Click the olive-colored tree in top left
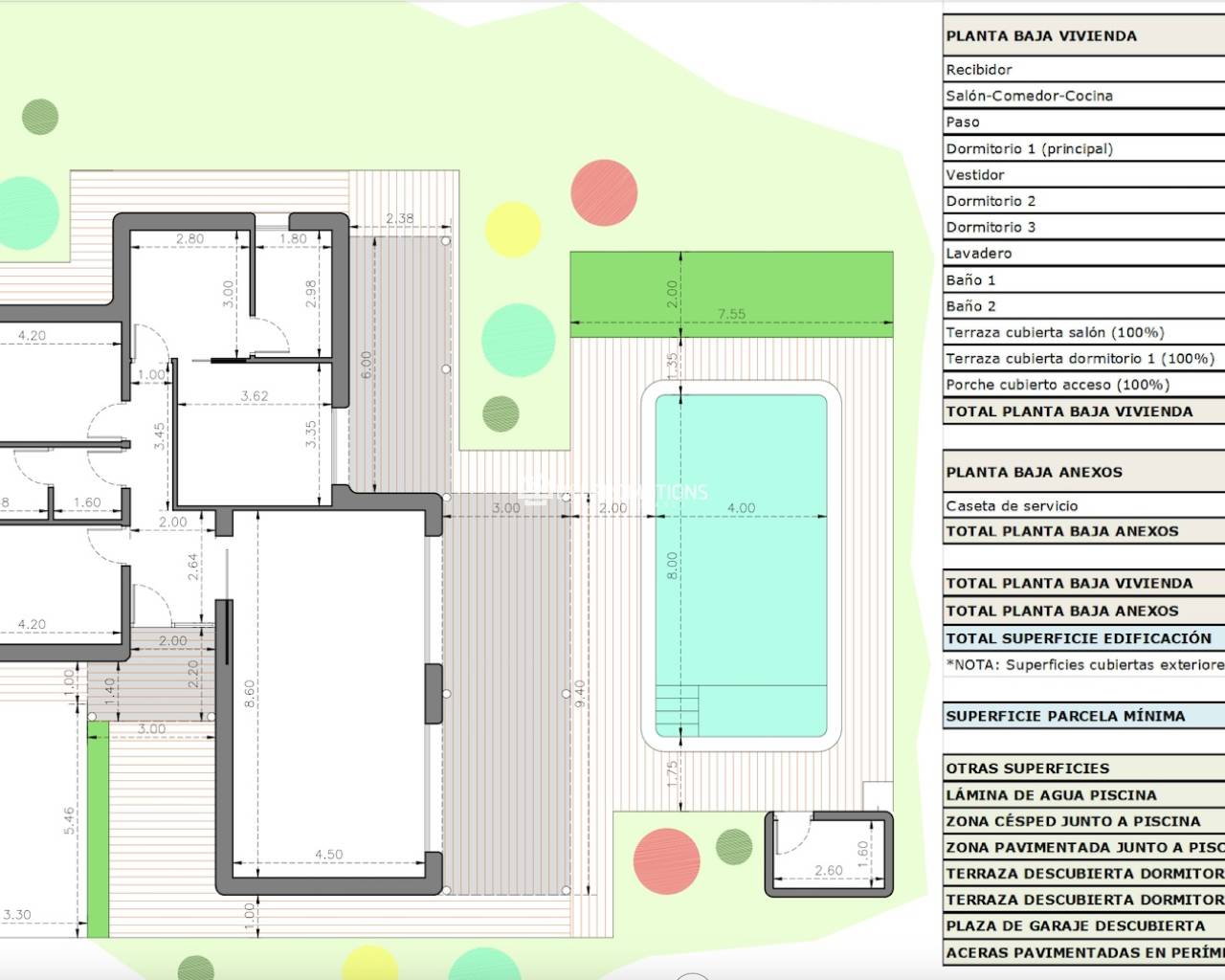The image size is (1225, 980). click(x=39, y=119)
